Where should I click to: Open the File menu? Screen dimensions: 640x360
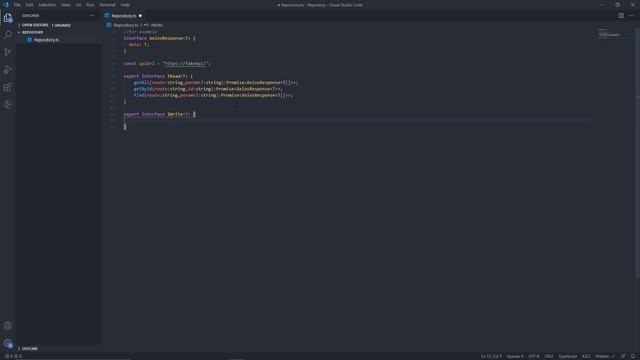17,5
